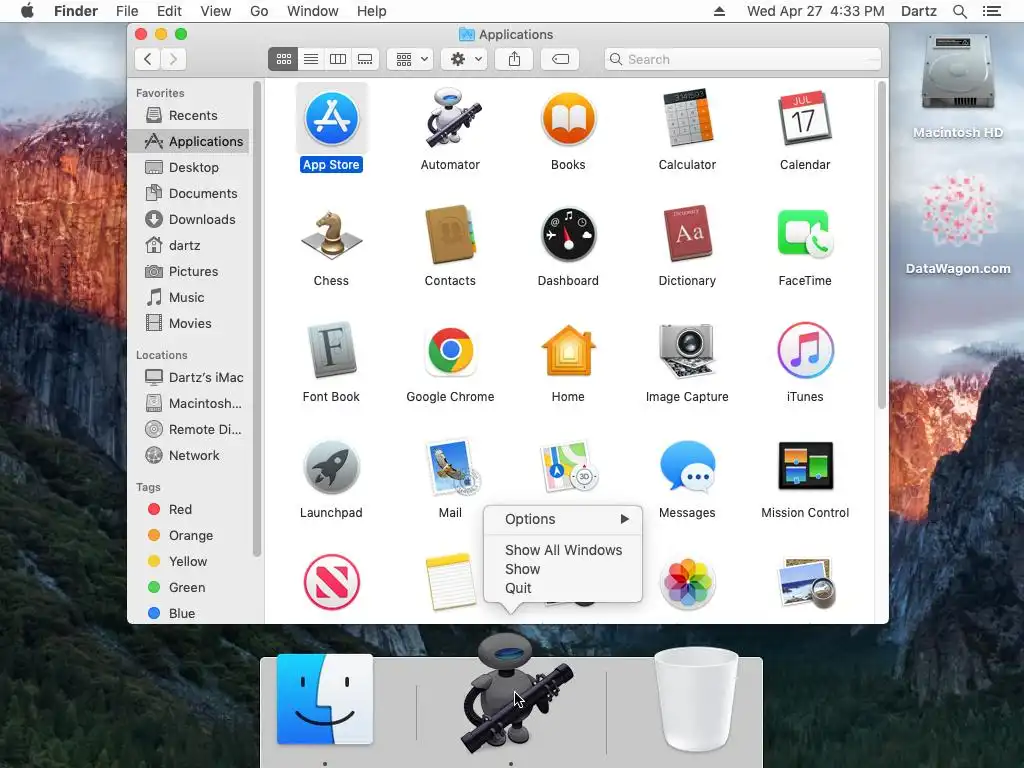Select the Image Capture app icon
The height and width of the screenshot is (768, 1024).
[687, 351]
